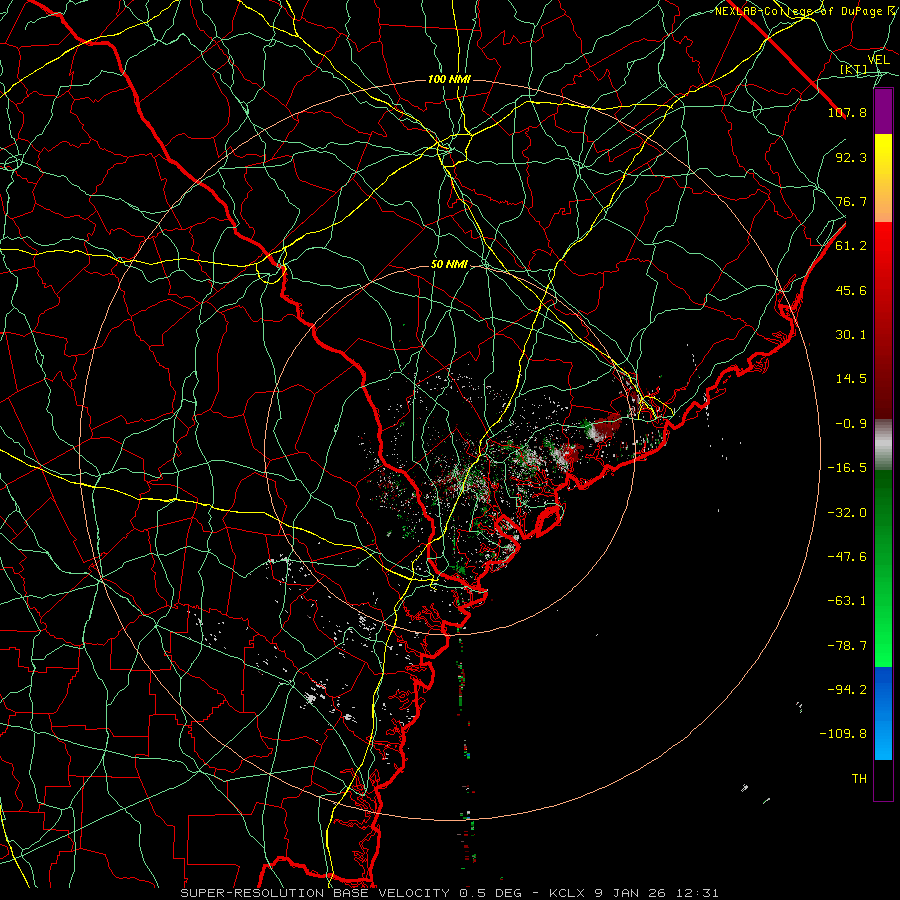Screen dimensions: 900x900
Task: Click "SUPER-RESOLUTION BASE VELOCITY" in the caption
Action: (315, 893)
